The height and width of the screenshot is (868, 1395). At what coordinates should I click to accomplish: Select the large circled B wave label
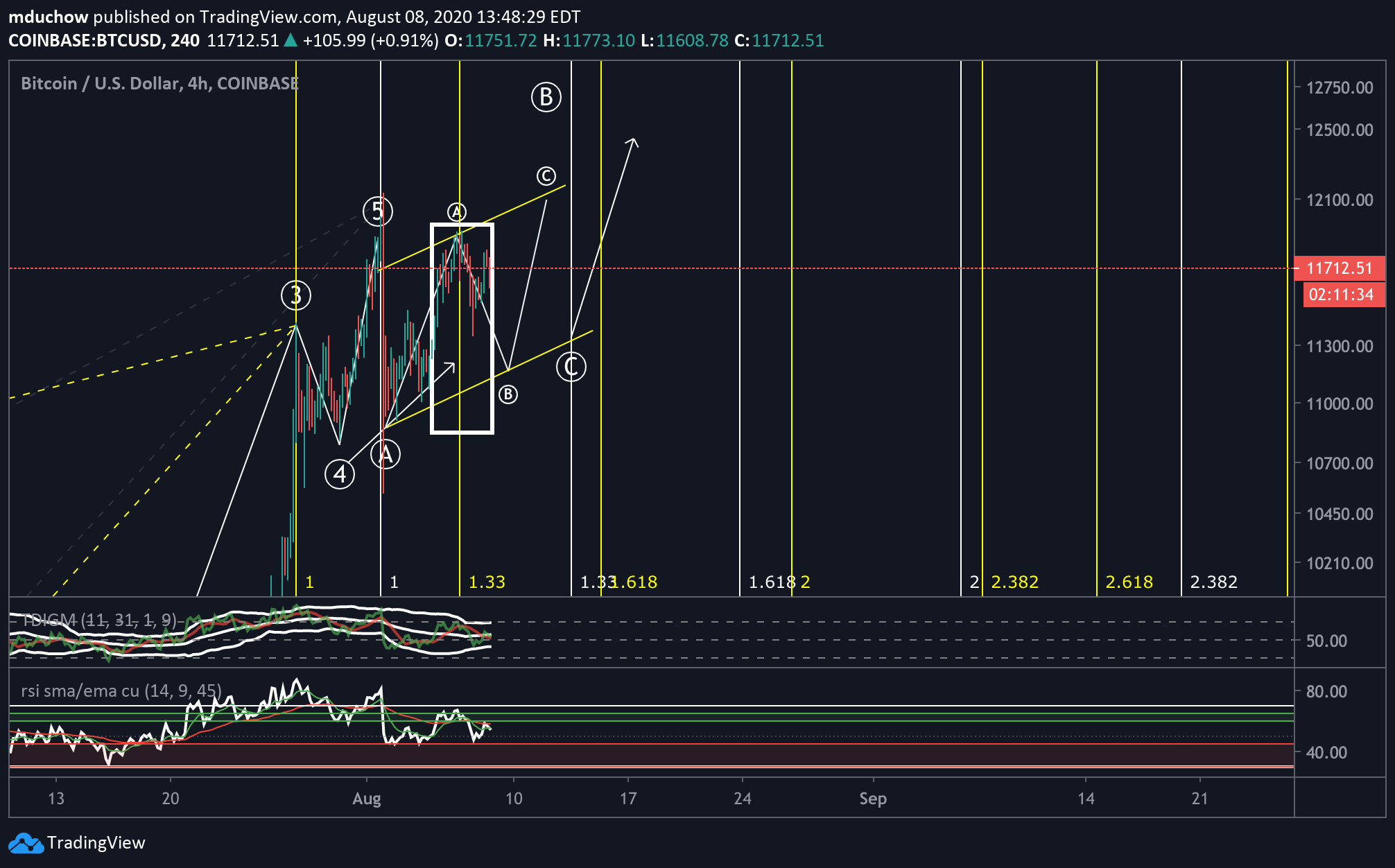pos(546,97)
